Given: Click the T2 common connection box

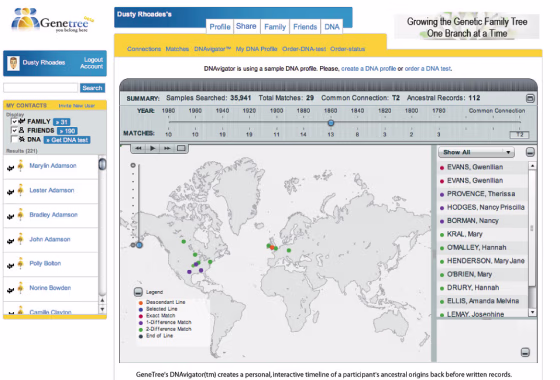Looking at the screenshot, I should click(519, 135).
